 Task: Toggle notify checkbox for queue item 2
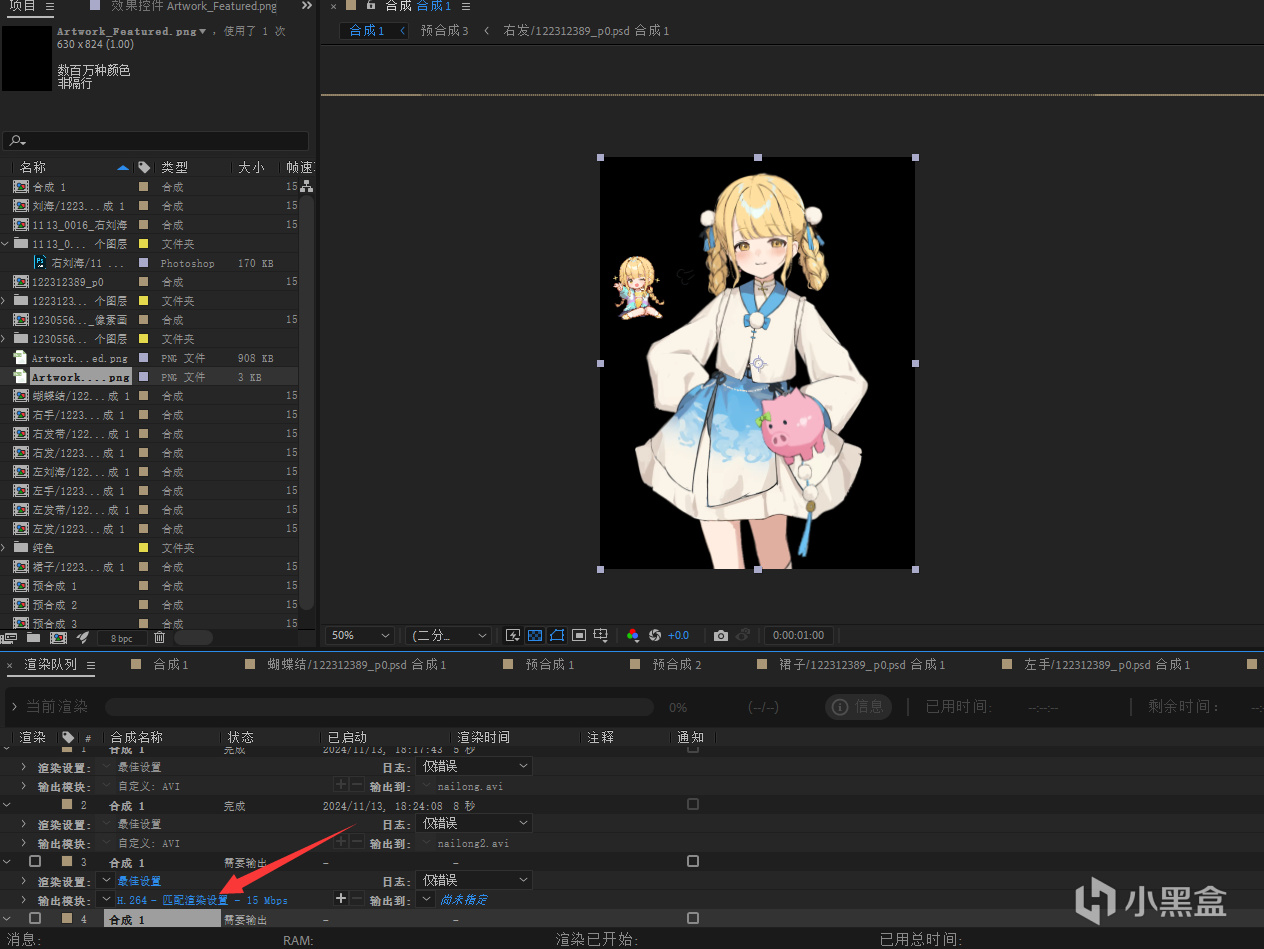click(693, 804)
